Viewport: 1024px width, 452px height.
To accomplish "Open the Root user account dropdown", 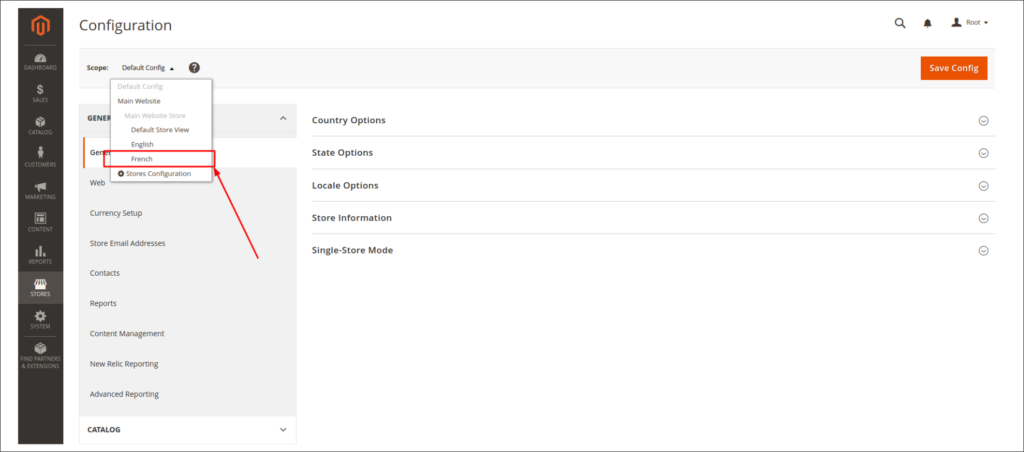I will pyautogui.click(x=969, y=23).
